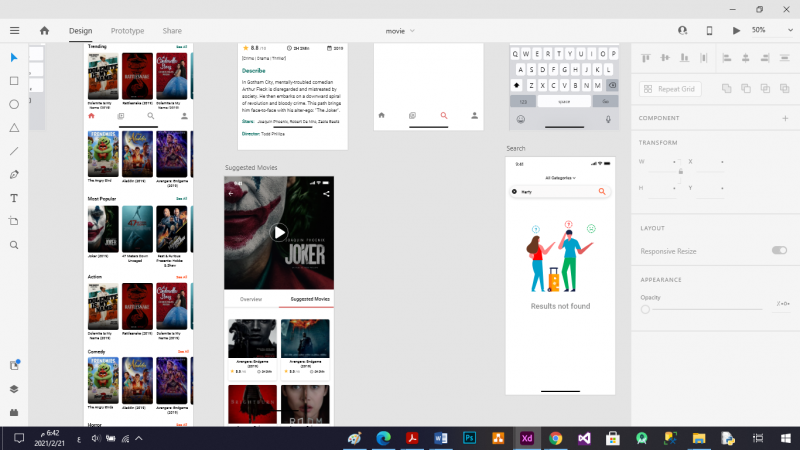Viewport: 800px width, 450px height.
Task: Open Adobe XD from the taskbar
Action: (x=527, y=438)
